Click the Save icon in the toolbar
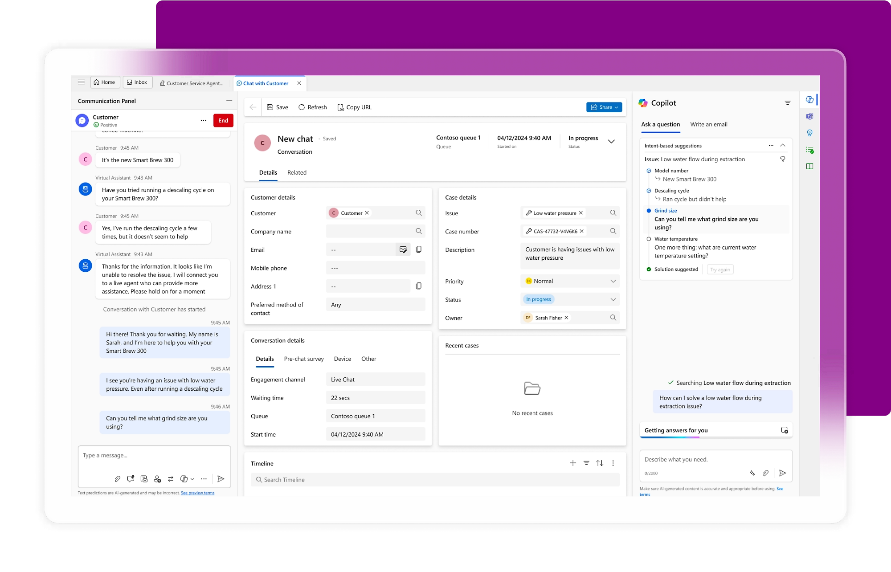The width and height of the screenshot is (891, 572). [269, 107]
